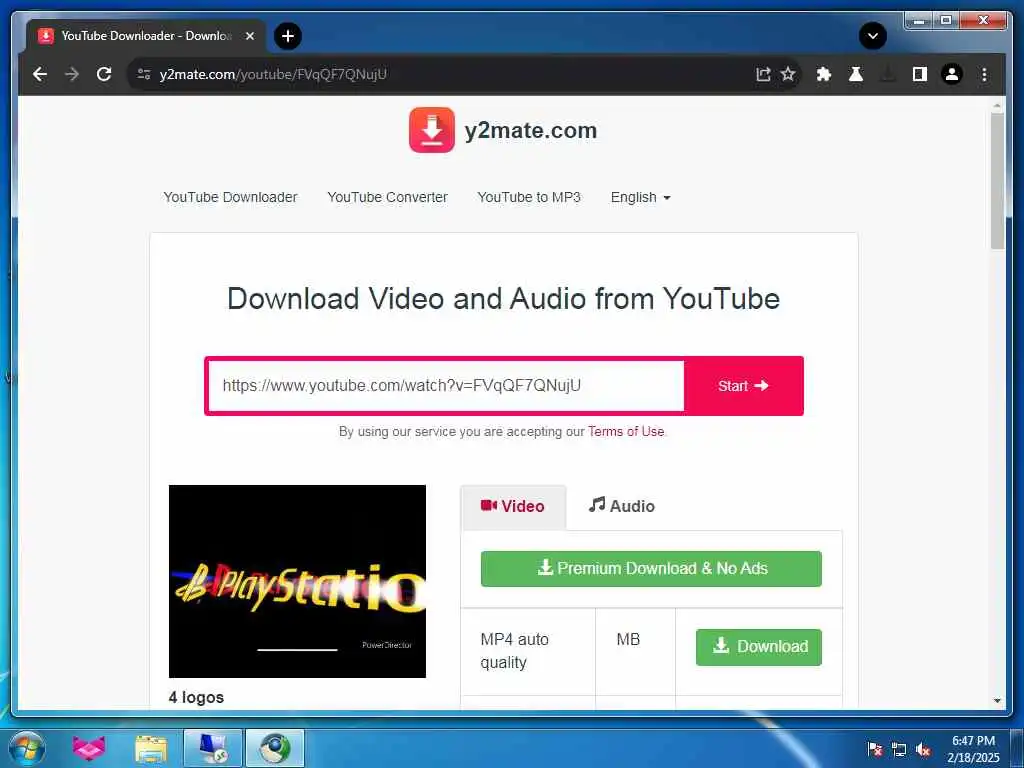This screenshot has height=768, width=1024.
Task: Open the Chrome three-dot menu
Action: point(984,74)
